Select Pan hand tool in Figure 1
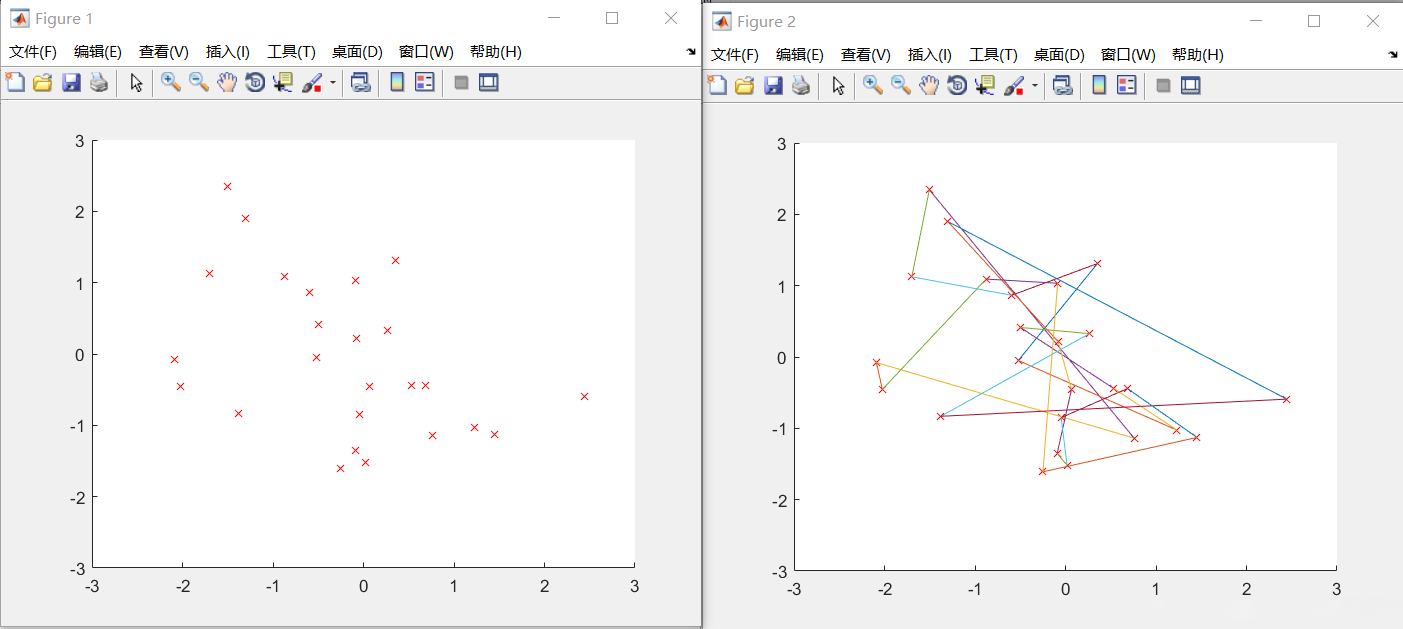This screenshot has height=629, width=1403. [x=227, y=83]
